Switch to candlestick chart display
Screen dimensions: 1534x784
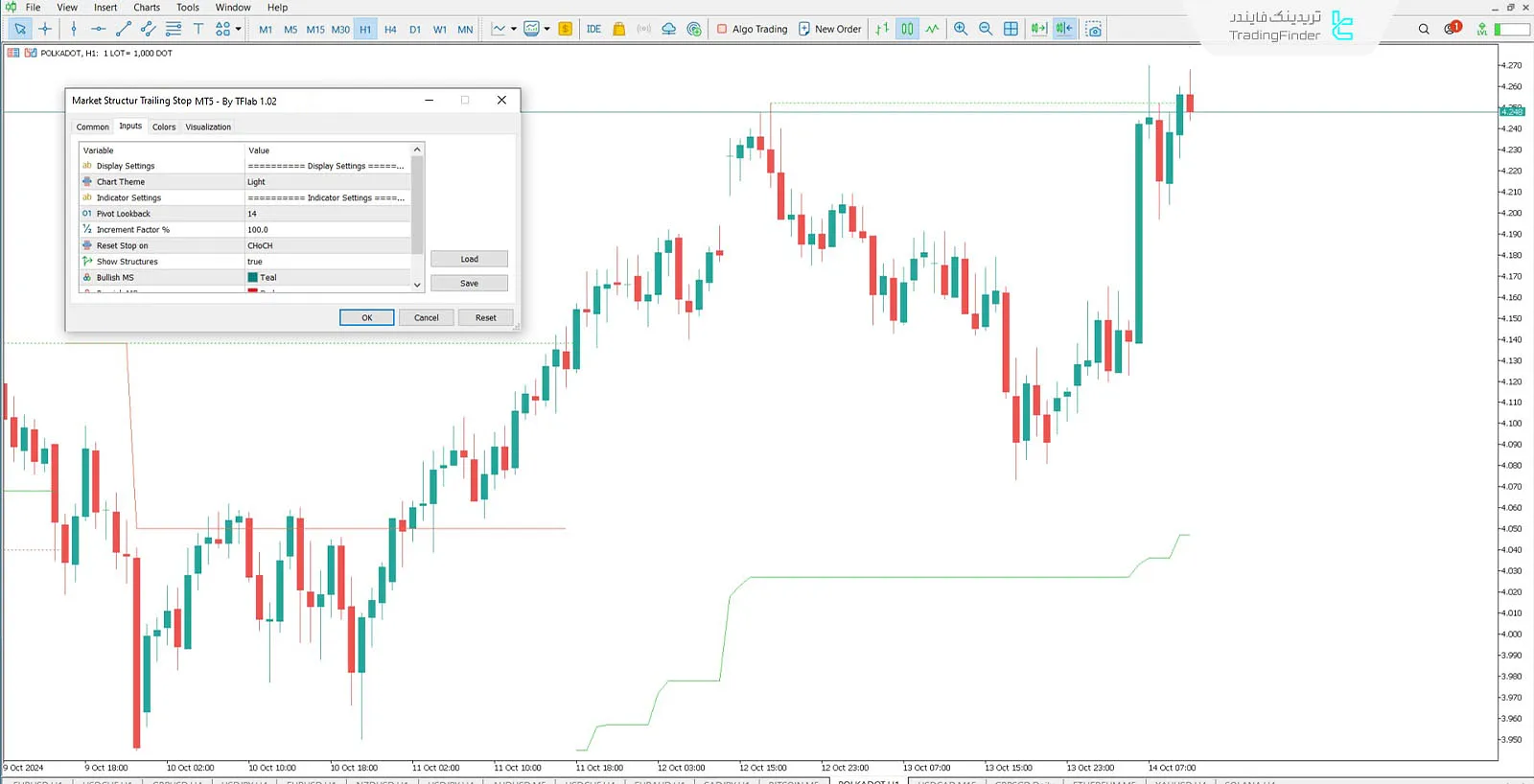pos(907,29)
